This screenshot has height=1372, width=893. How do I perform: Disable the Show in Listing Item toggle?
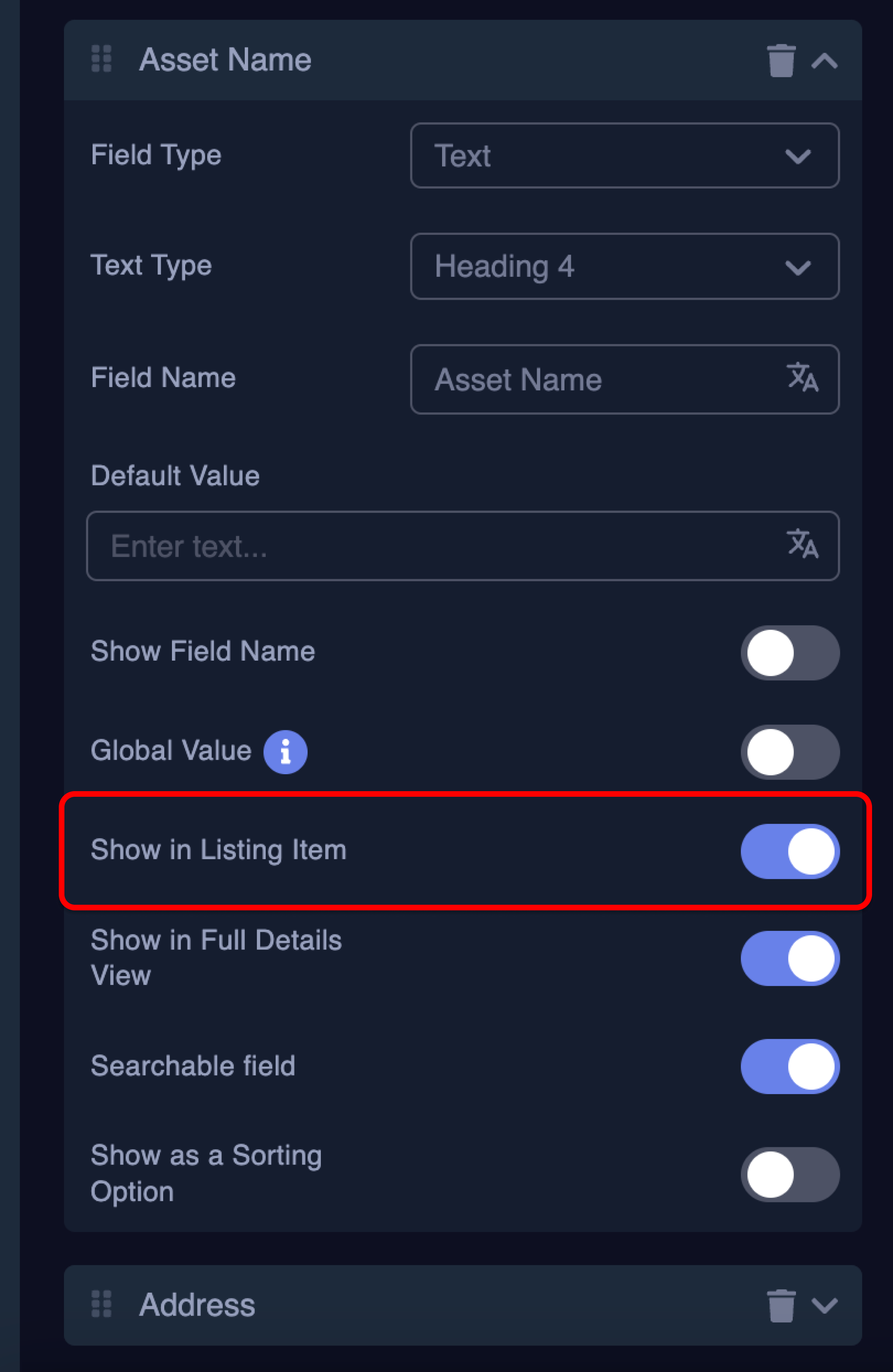(x=790, y=851)
